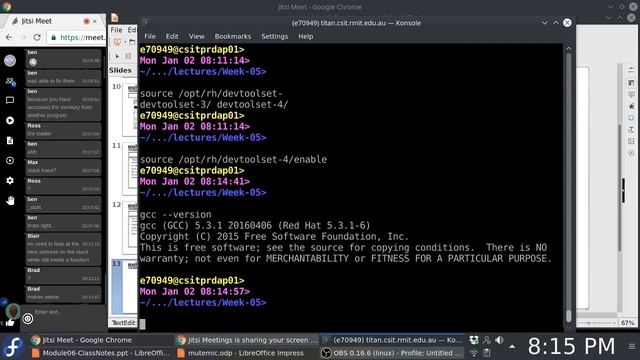Open the Konsole window dropdown arrow button
Screen dimensions: 640x360
(x=544, y=23)
